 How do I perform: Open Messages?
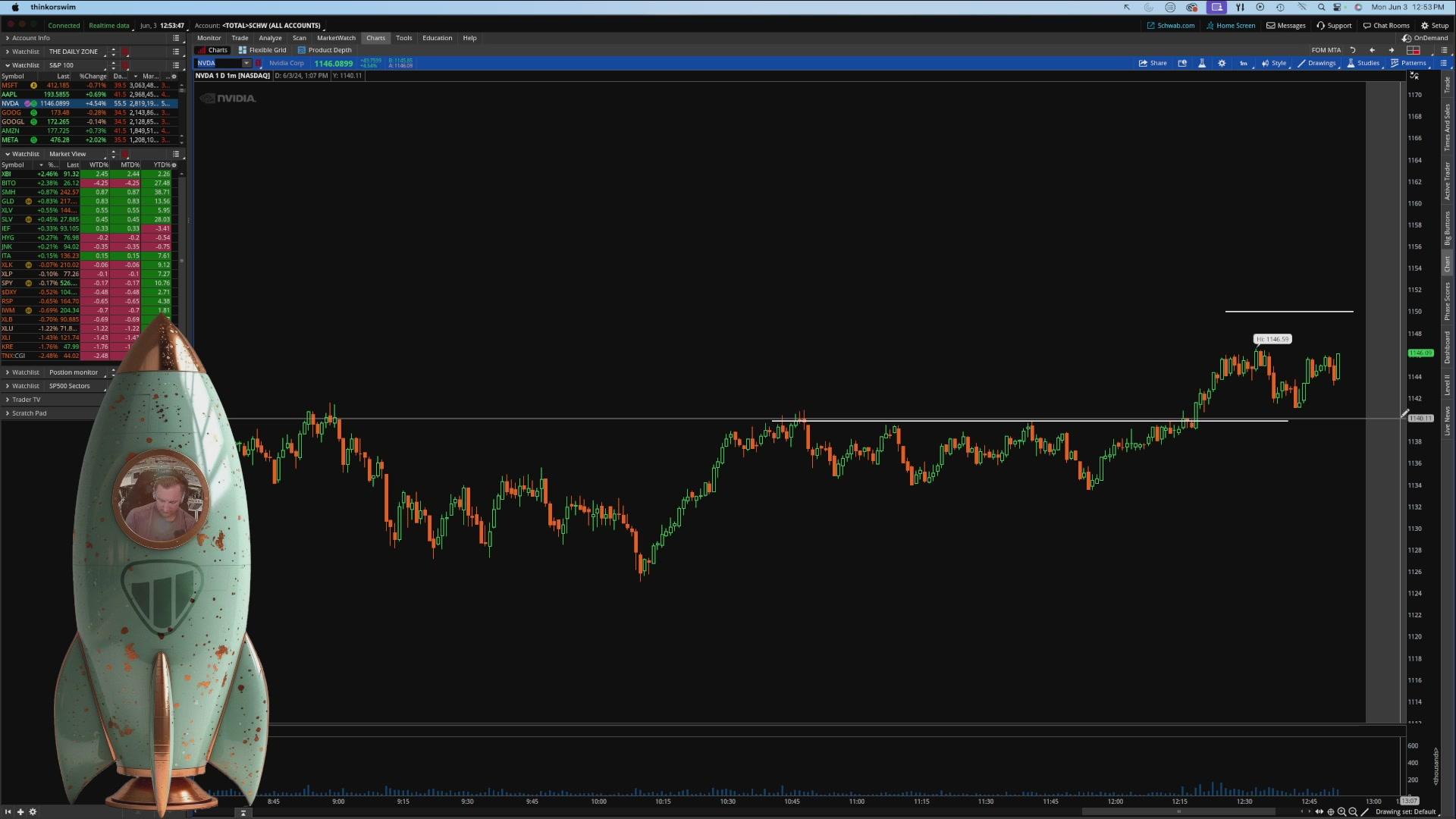click(x=1286, y=26)
